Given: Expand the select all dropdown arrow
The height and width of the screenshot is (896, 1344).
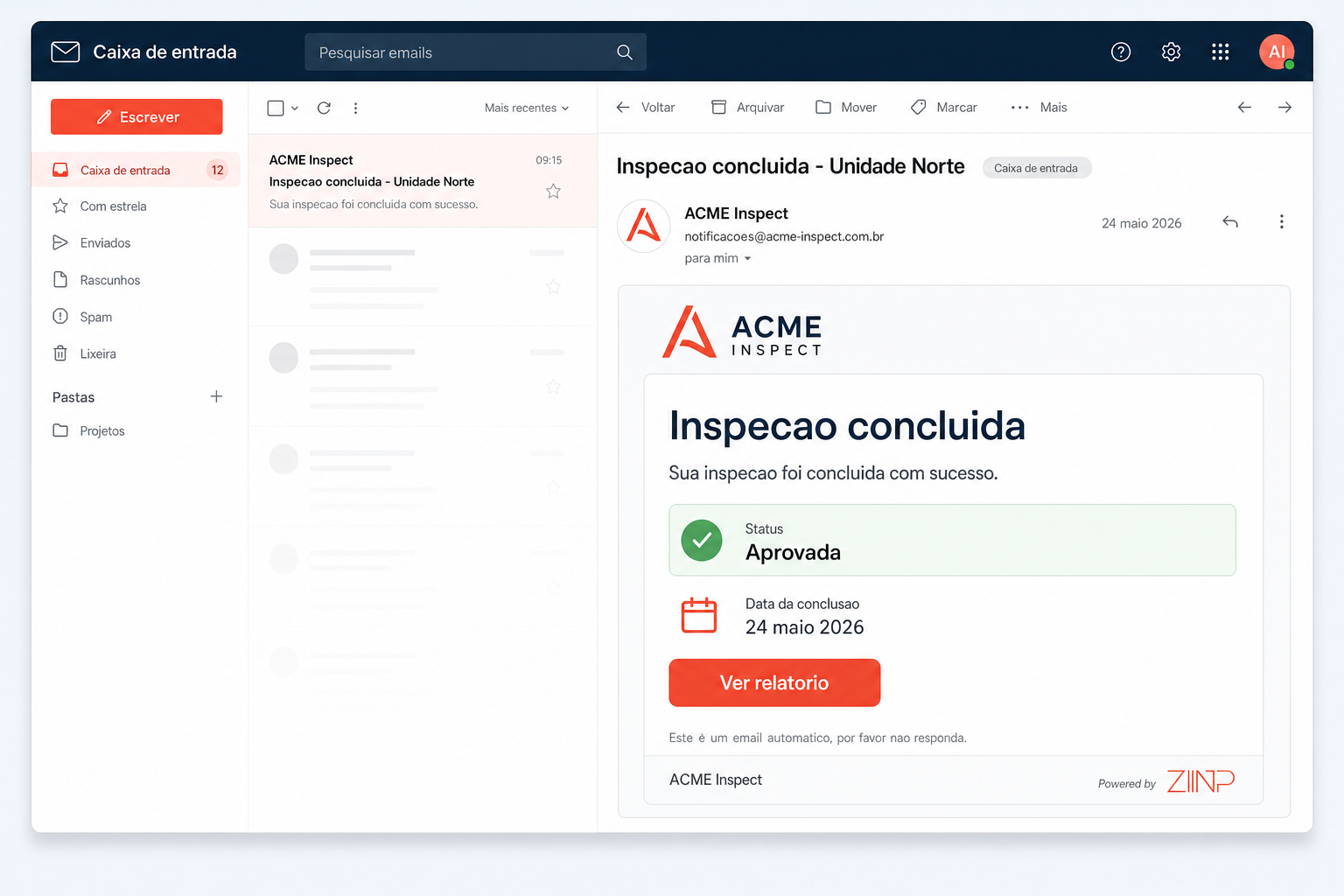Looking at the screenshot, I should pyautogui.click(x=295, y=108).
